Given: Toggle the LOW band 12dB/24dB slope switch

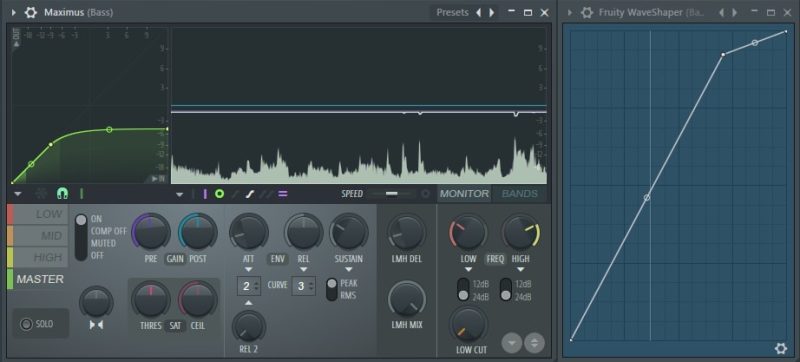Looking at the screenshot, I should tap(463, 290).
